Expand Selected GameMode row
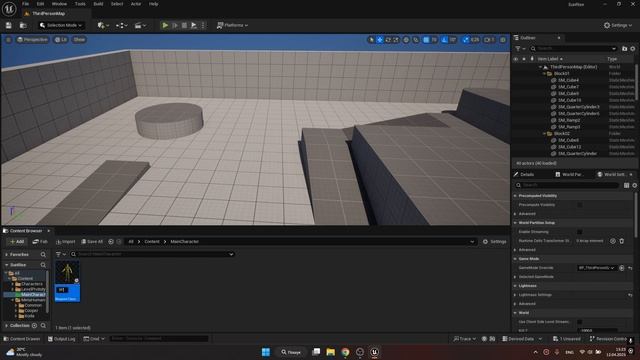 (x=516, y=277)
